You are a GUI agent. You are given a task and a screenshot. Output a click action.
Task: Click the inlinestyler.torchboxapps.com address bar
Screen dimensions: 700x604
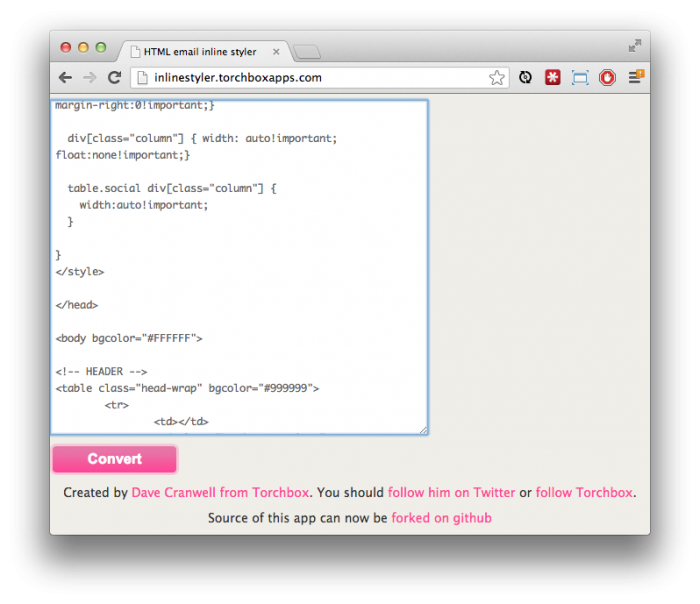coord(320,78)
